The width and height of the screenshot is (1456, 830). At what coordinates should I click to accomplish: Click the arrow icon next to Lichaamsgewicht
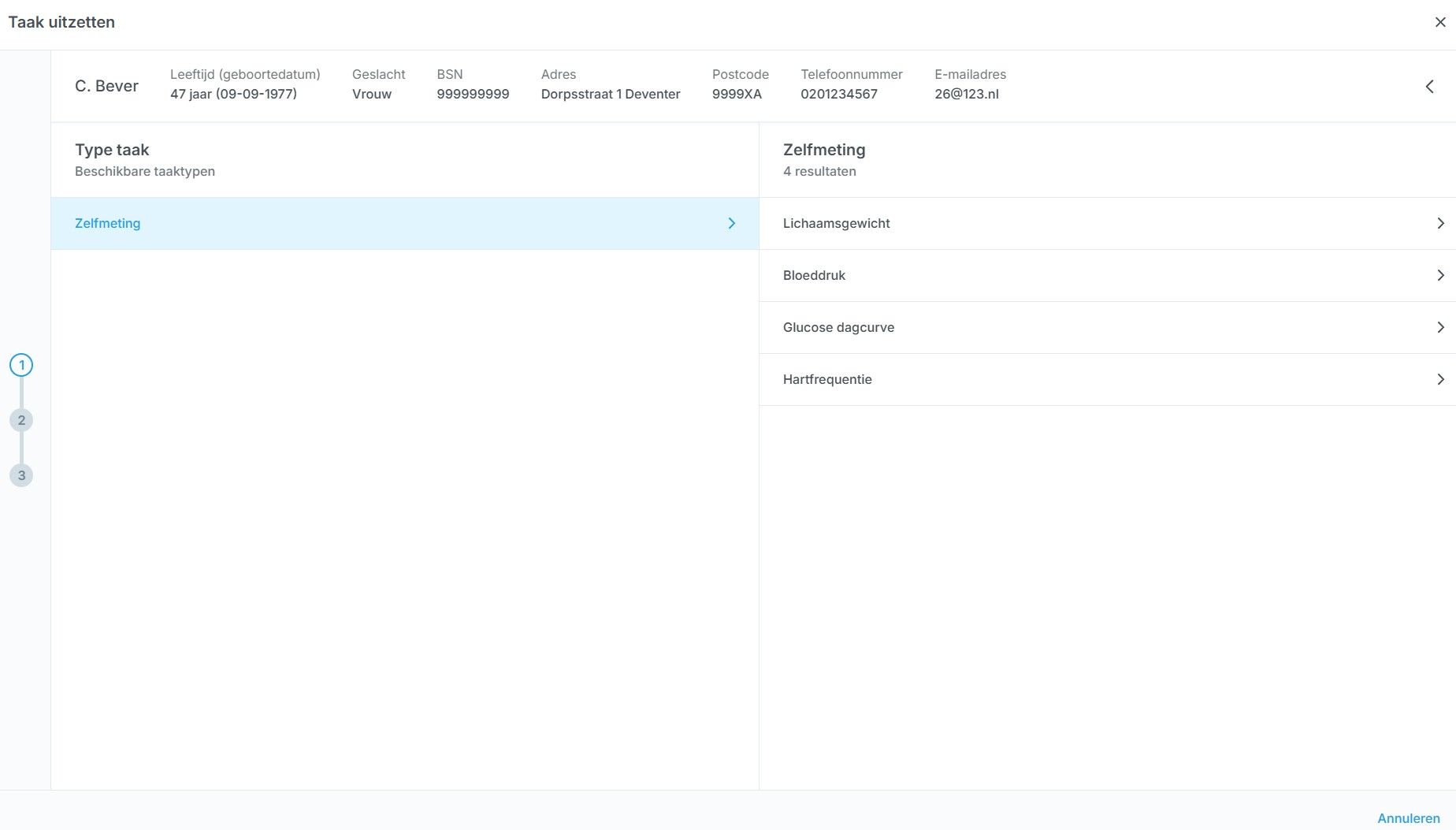click(x=1440, y=224)
